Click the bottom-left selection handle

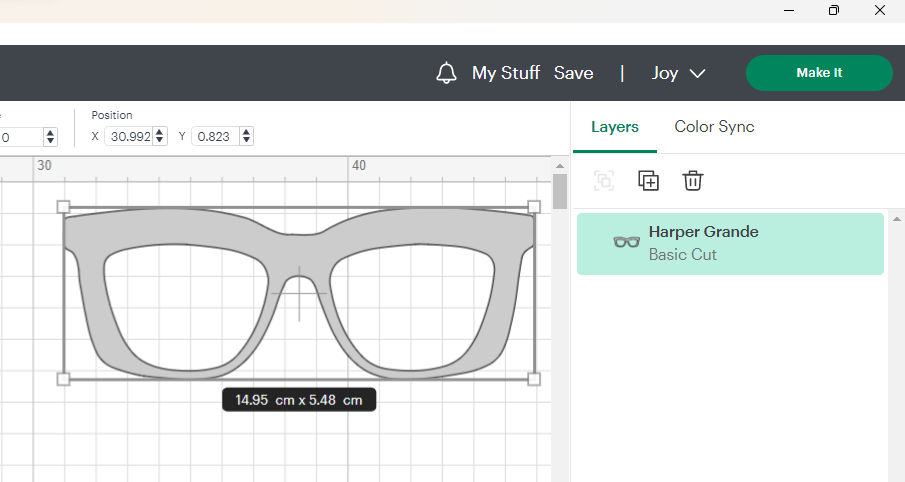(x=63, y=379)
